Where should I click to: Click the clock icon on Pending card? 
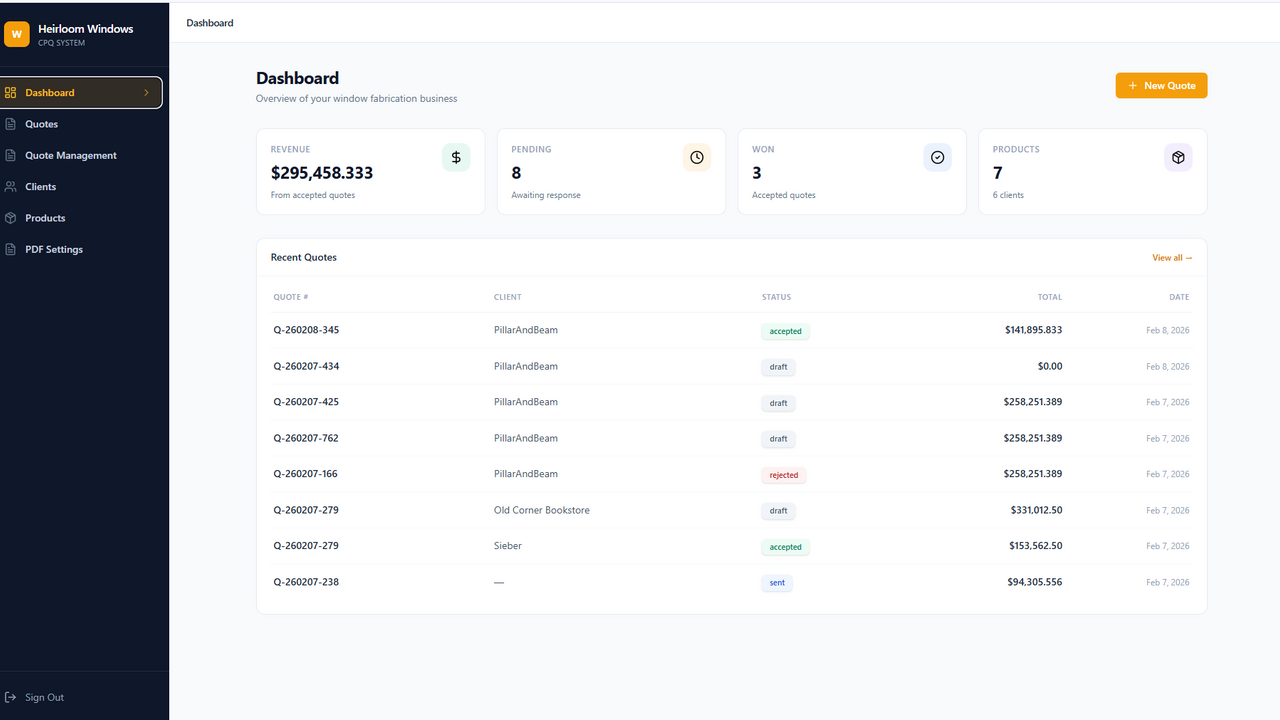tap(697, 157)
